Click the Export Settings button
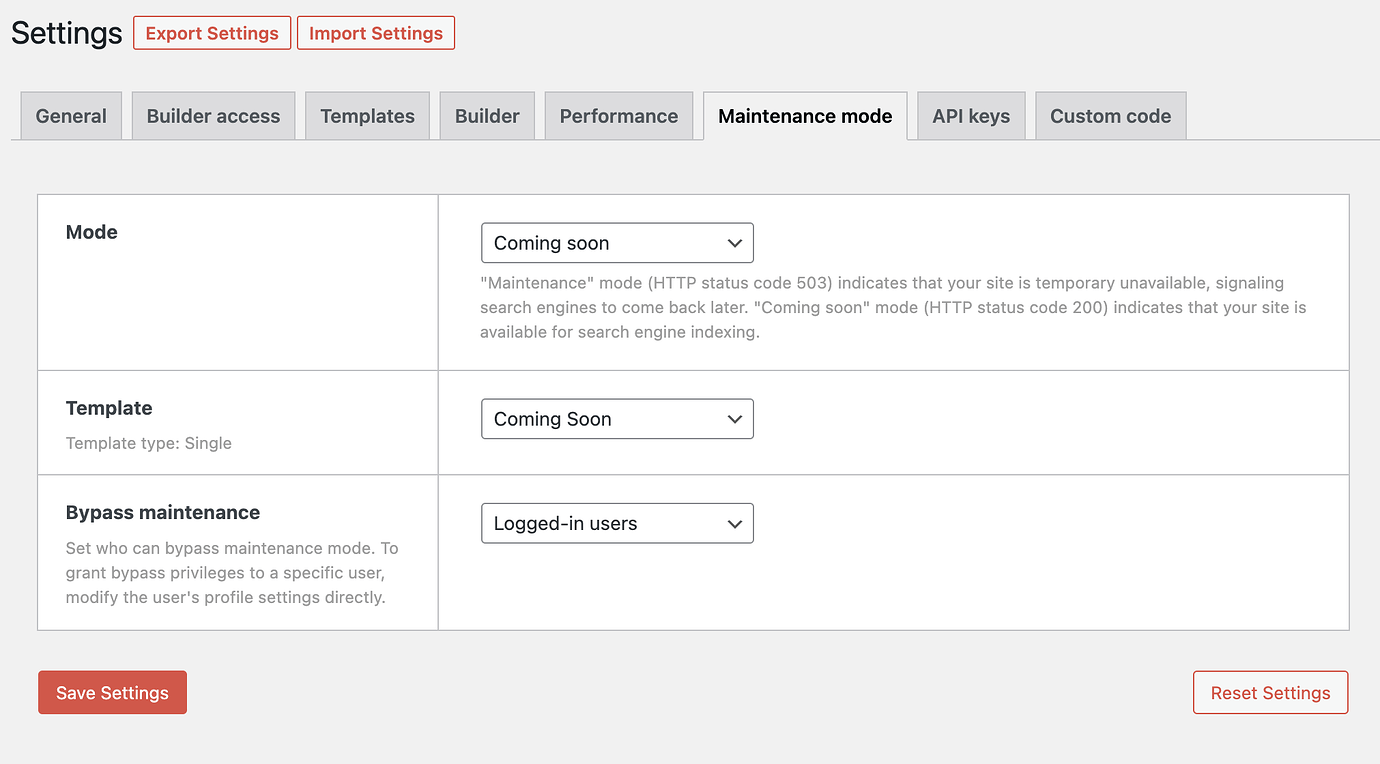Image resolution: width=1380 pixels, height=764 pixels. 211,32
